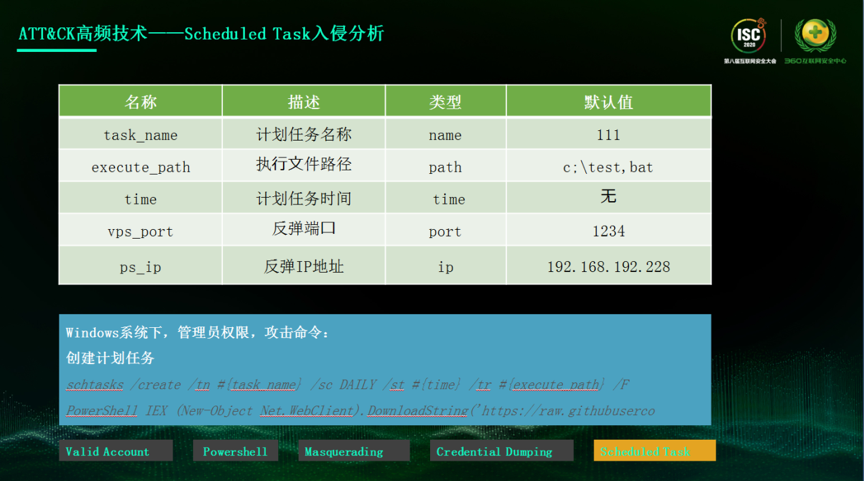Click the ISC 2020 conference logo

point(749,41)
